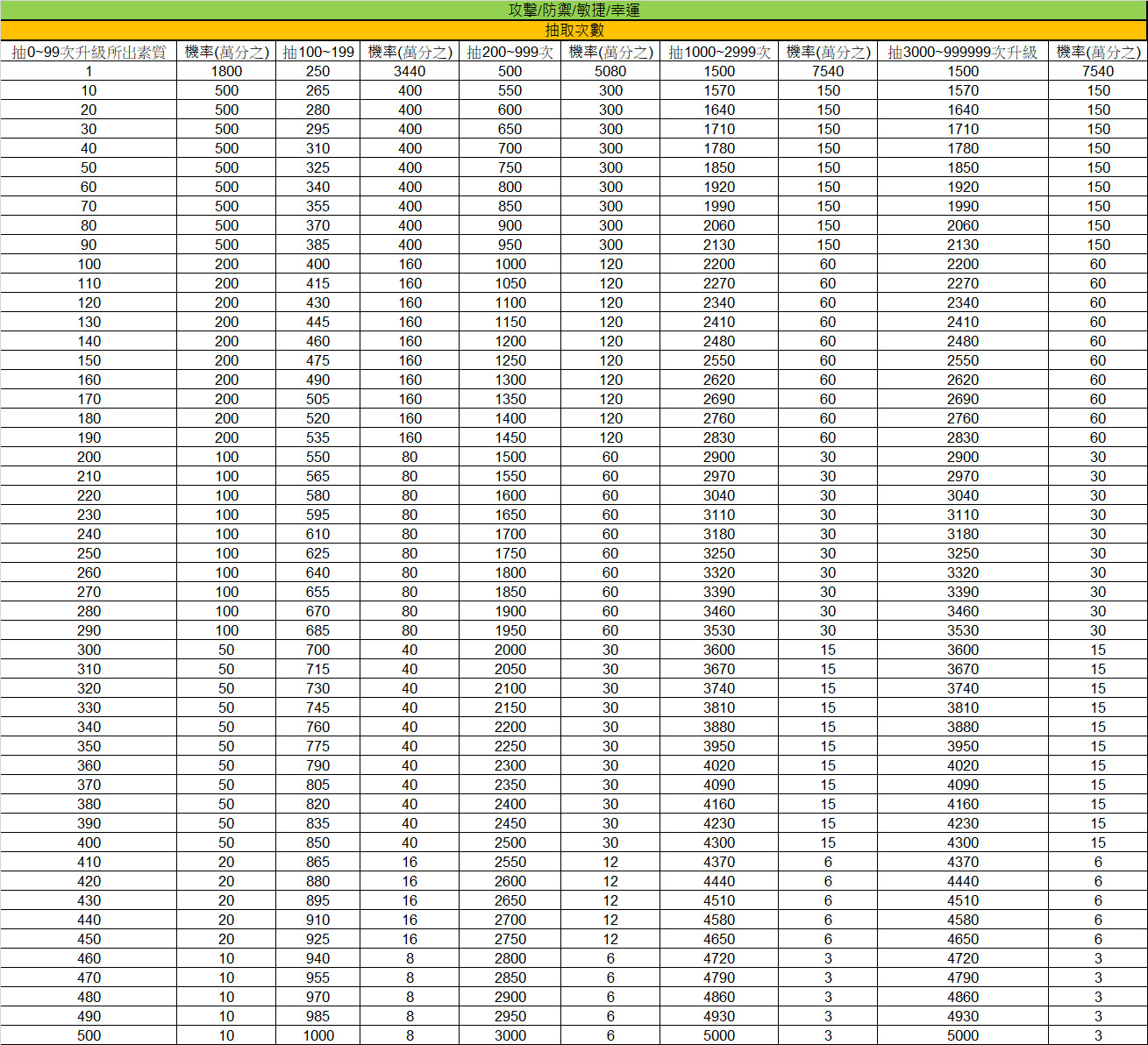1148x1045 pixels.
Task: Select the 抽100~199 column header
Action: pyautogui.click(x=317, y=52)
